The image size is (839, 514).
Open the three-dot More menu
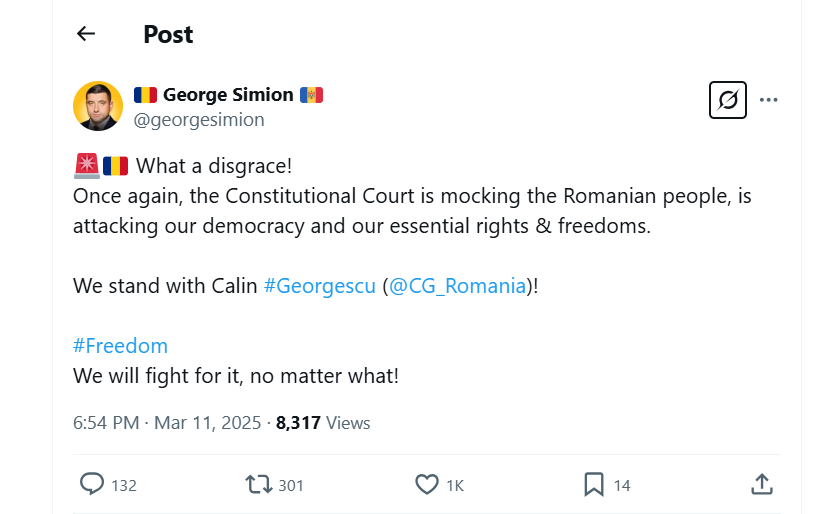[769, 100]
